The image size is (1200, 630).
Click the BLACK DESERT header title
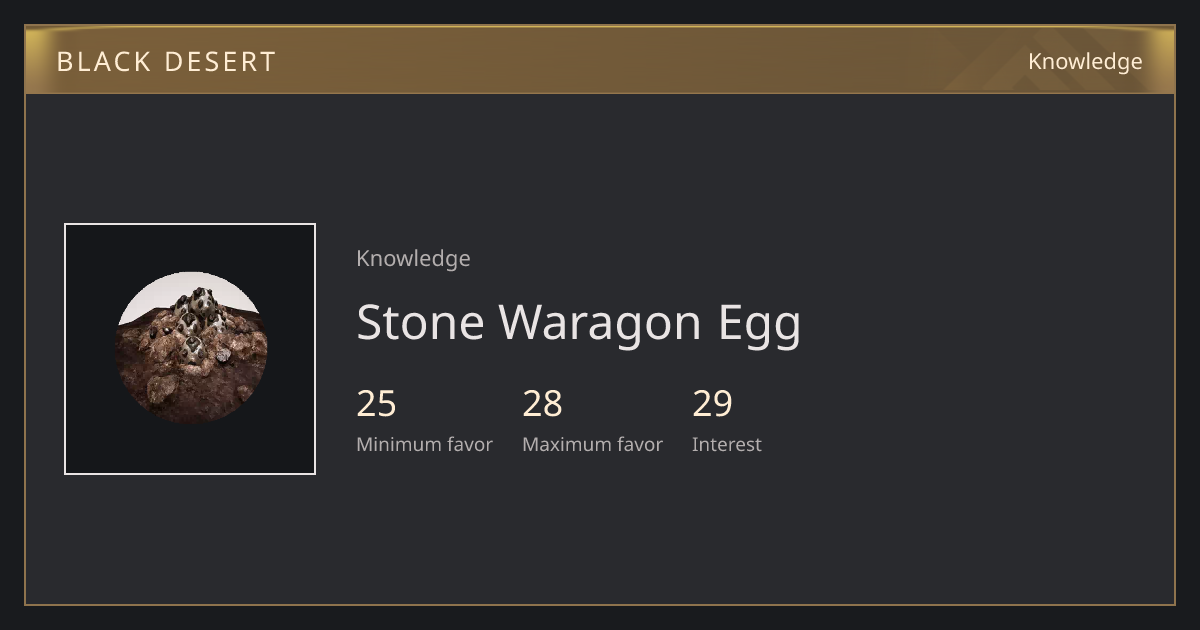tap(166, 61)
